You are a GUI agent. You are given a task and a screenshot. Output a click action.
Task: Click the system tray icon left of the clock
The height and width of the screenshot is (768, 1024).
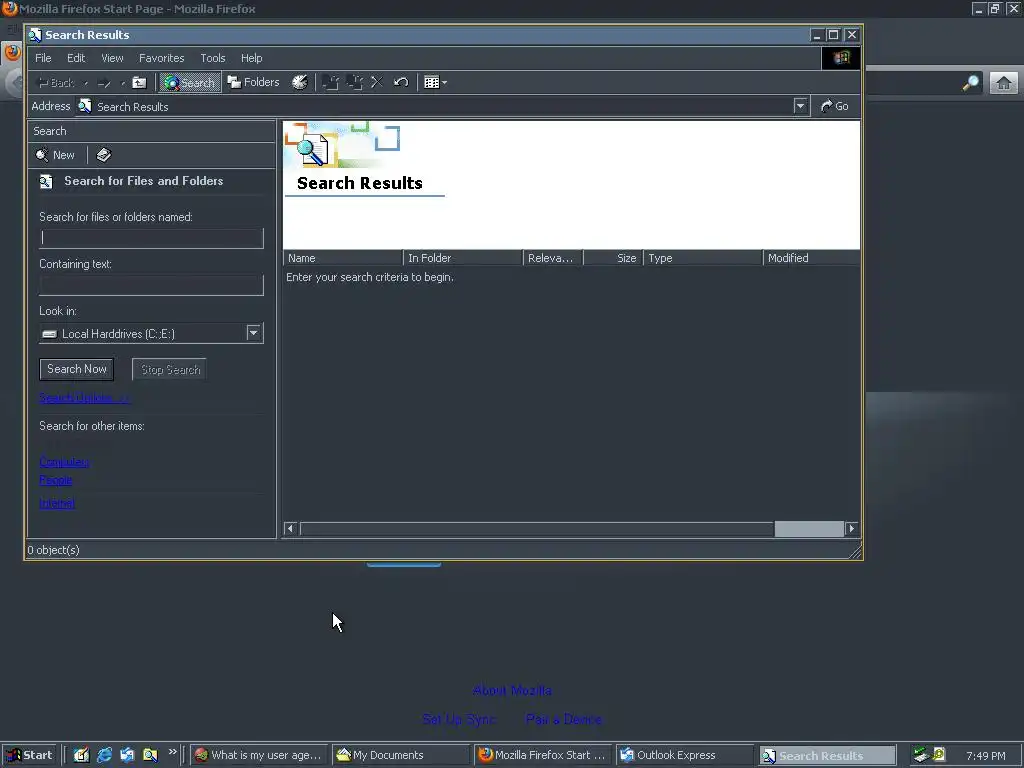[x=939, y=755]
